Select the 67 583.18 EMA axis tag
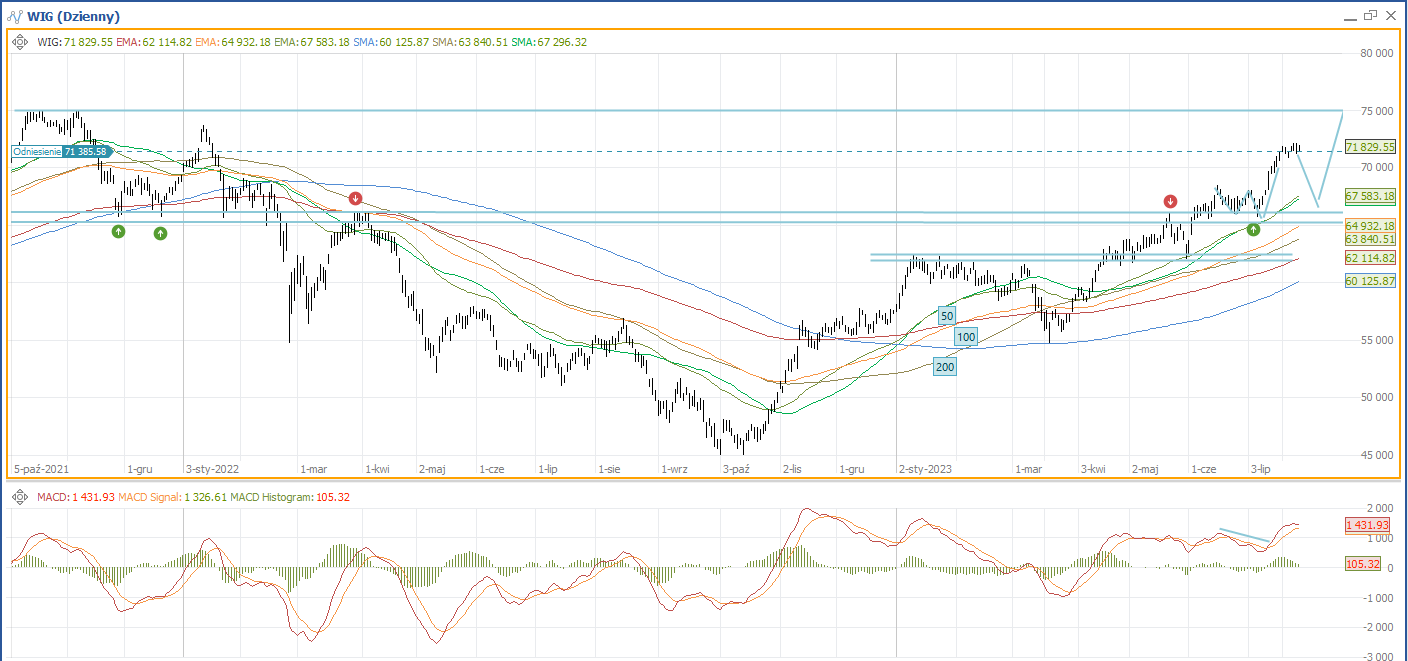Image resolution: width=1408 pixels, height=661 pixels. (x=1370, y=196)
